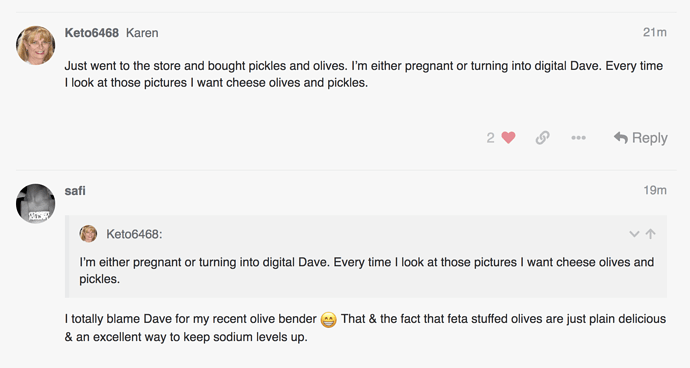The width and height of the screenshot is (690, 368).
Task: Jump to the quoted post with the up arrow
Action: [650, 234]
